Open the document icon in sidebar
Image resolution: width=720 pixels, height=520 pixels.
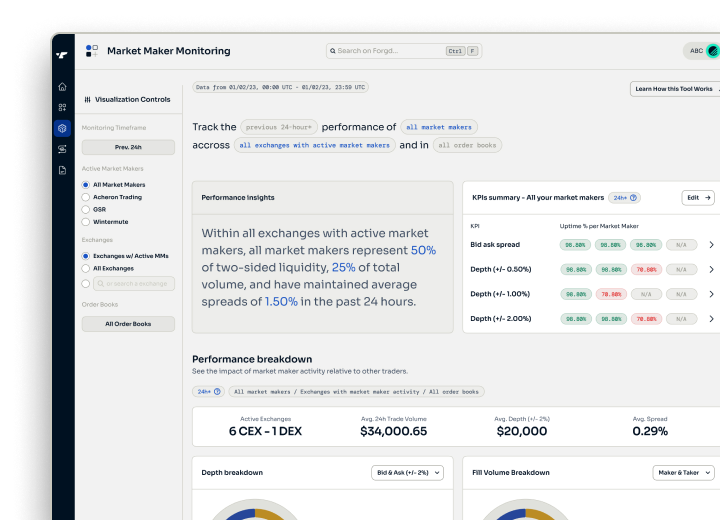62,170
